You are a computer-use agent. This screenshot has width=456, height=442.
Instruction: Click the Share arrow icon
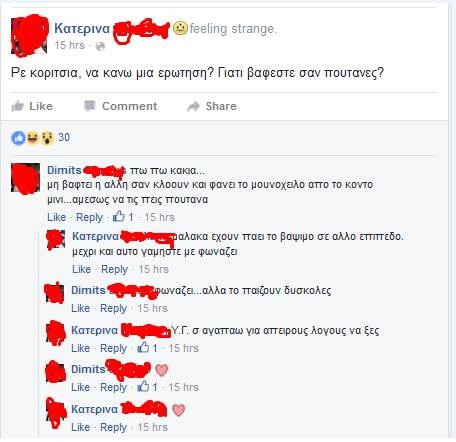(x=193, y=106)
